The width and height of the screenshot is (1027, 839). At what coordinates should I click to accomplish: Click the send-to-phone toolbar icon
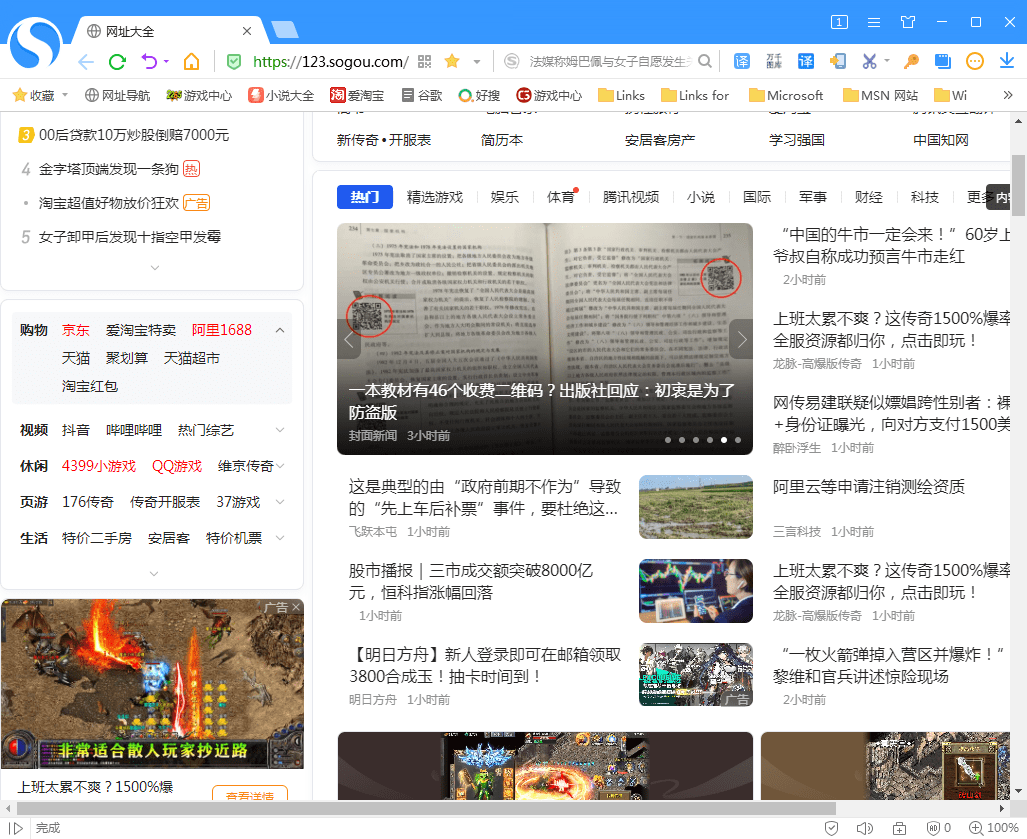click(x=837, y=61)
